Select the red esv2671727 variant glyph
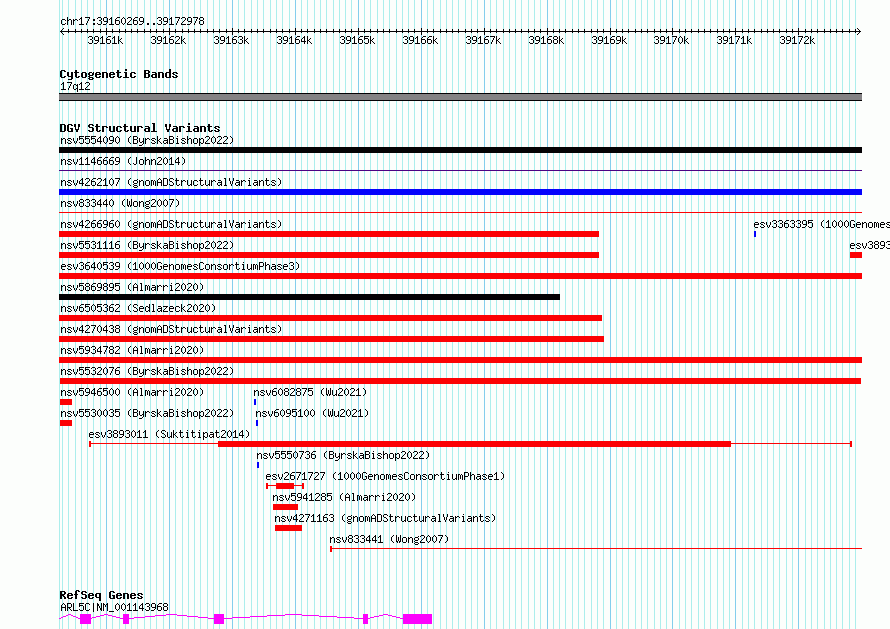This screenshot has height=629, width=890. (x=285, y=486)
